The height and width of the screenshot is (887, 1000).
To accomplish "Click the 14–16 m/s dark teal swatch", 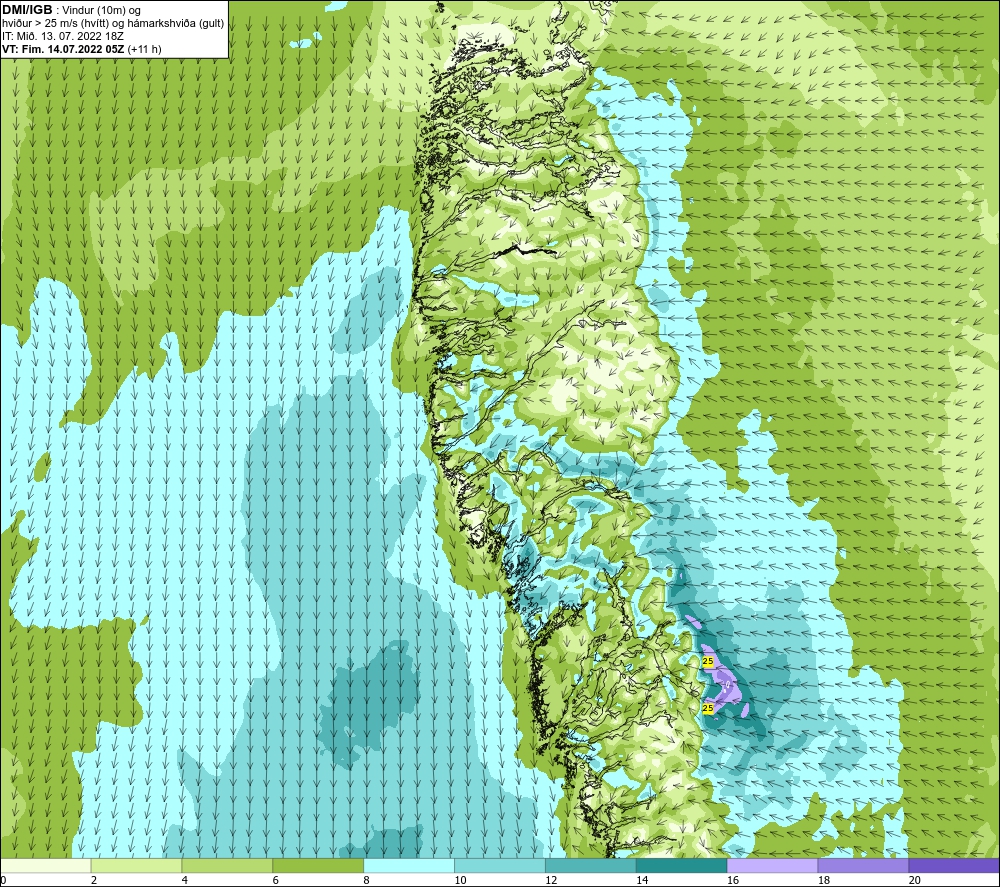I will tap(682, 865).
